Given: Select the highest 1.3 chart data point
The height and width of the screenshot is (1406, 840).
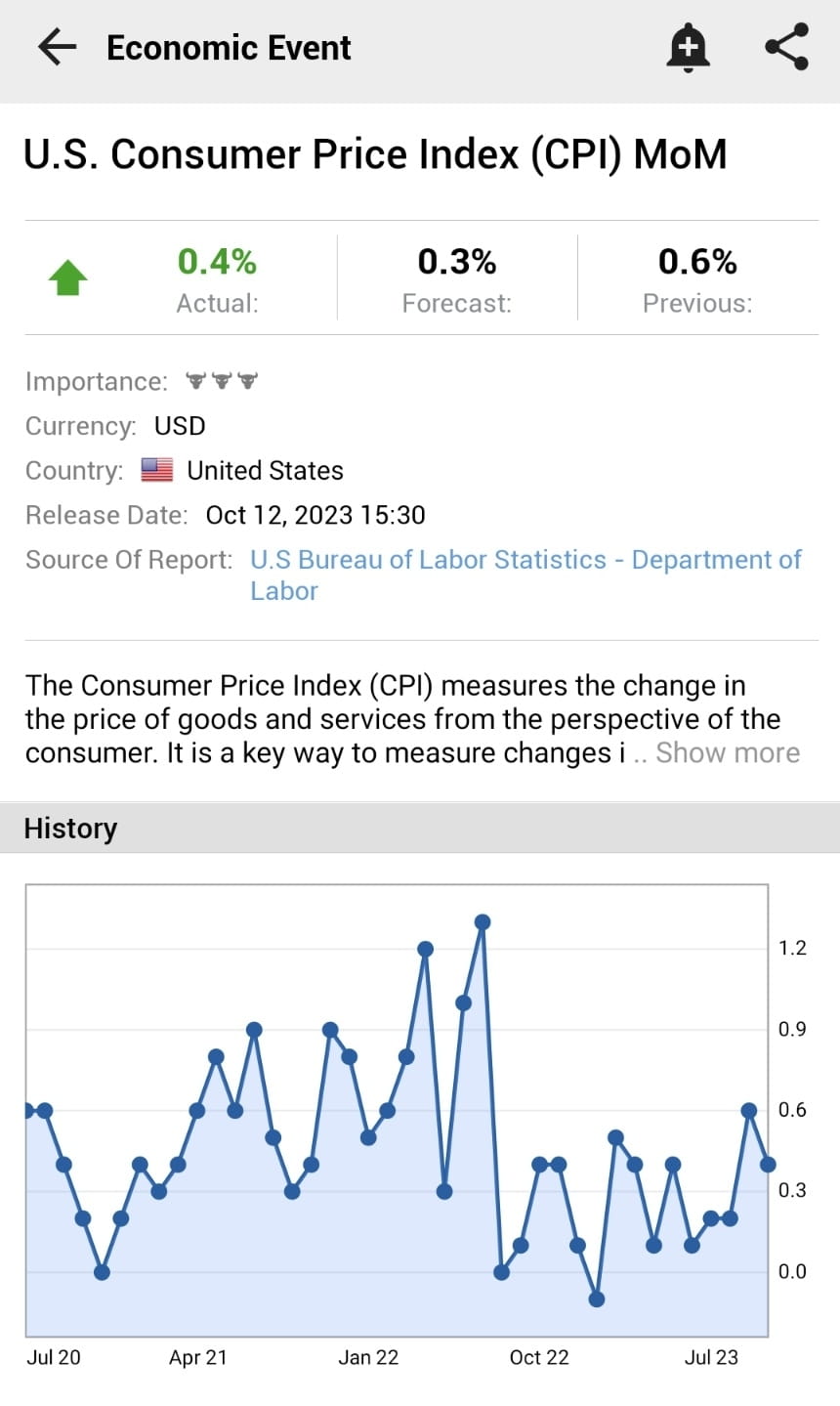Looking at the screenshot, I should click(483, 921).
